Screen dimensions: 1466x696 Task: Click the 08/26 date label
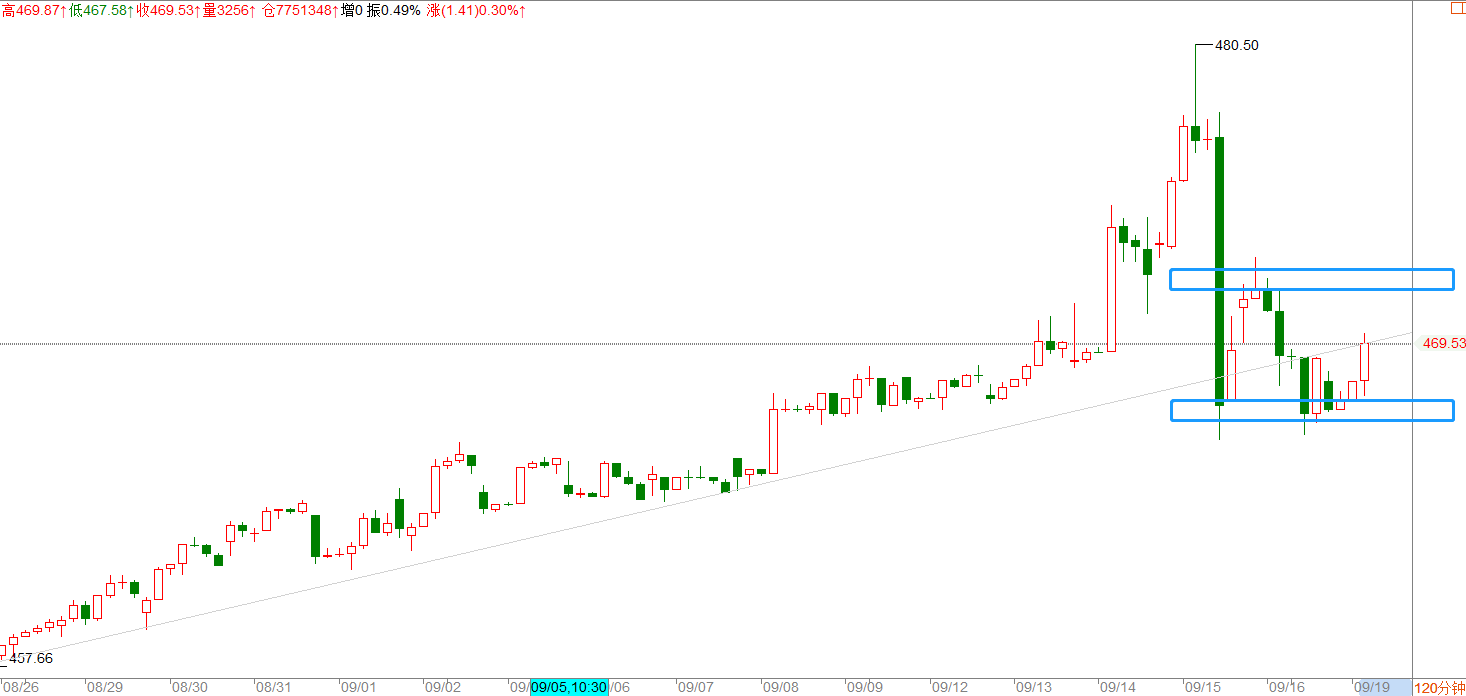pos(20,688)
